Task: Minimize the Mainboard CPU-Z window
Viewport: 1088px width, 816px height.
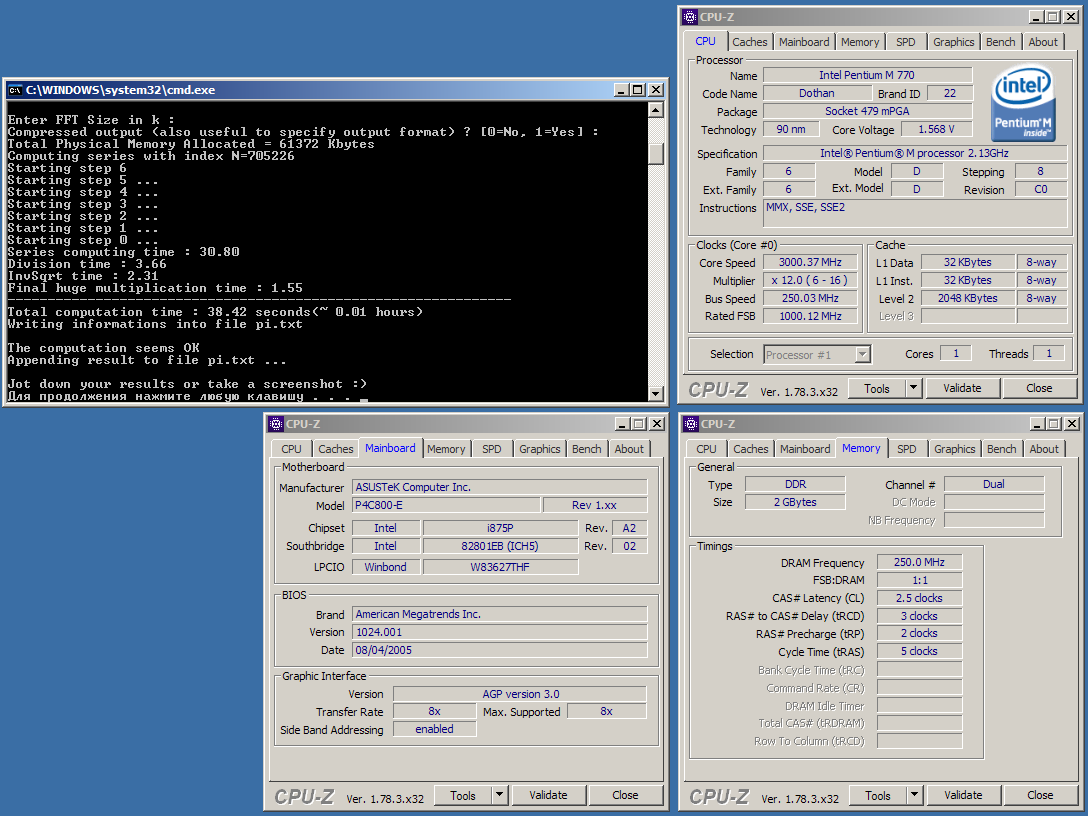Action: [623, 423]
